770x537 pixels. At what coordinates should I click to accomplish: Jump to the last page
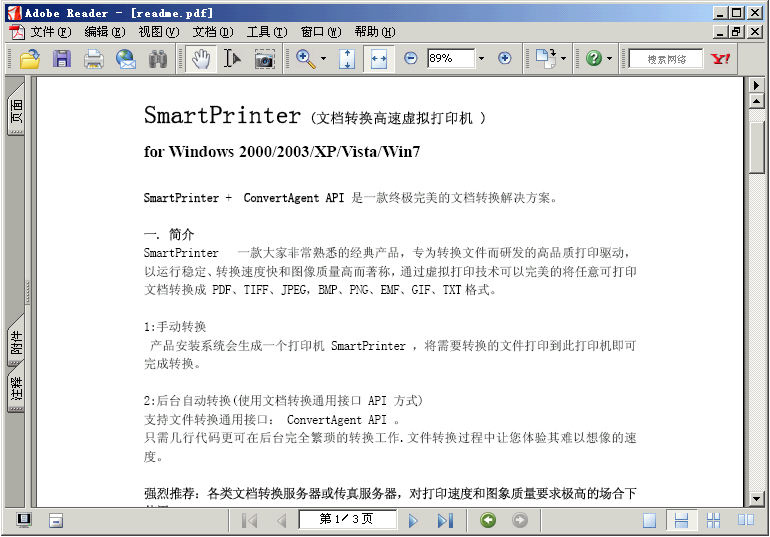coord(445,520)
